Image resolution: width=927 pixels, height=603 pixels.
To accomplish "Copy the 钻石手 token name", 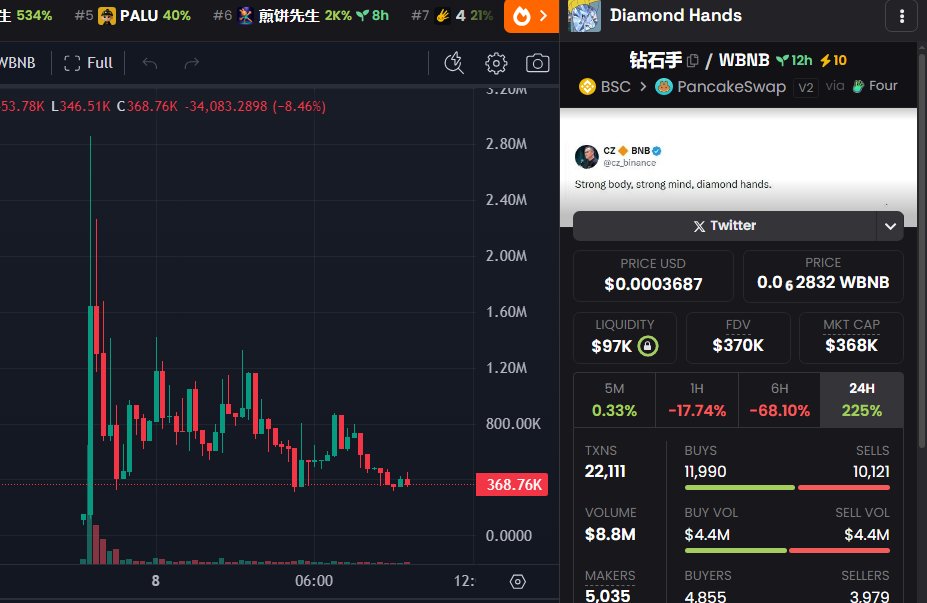I will click(x=693, y=61).
